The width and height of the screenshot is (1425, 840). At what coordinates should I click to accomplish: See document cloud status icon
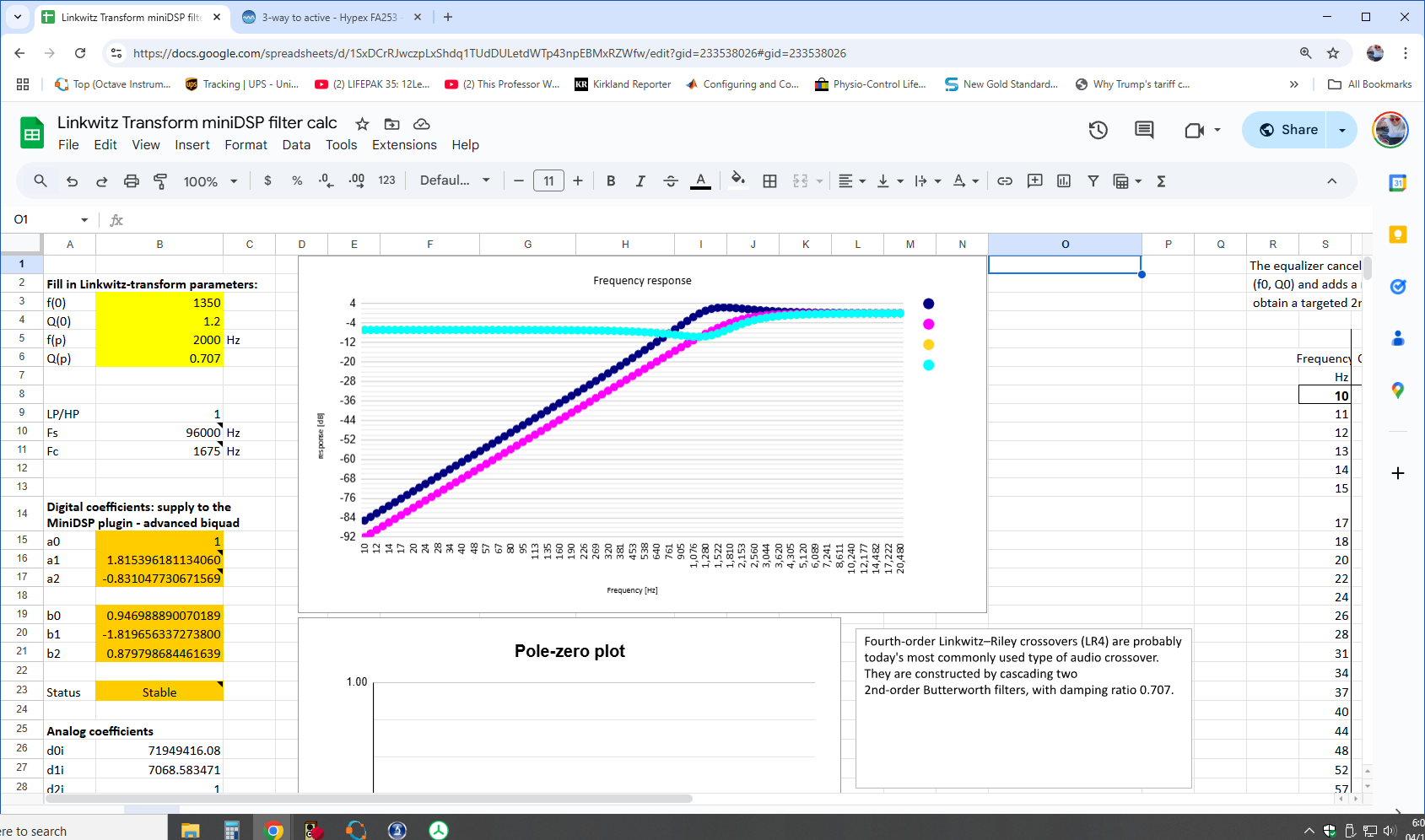point(422,124)
